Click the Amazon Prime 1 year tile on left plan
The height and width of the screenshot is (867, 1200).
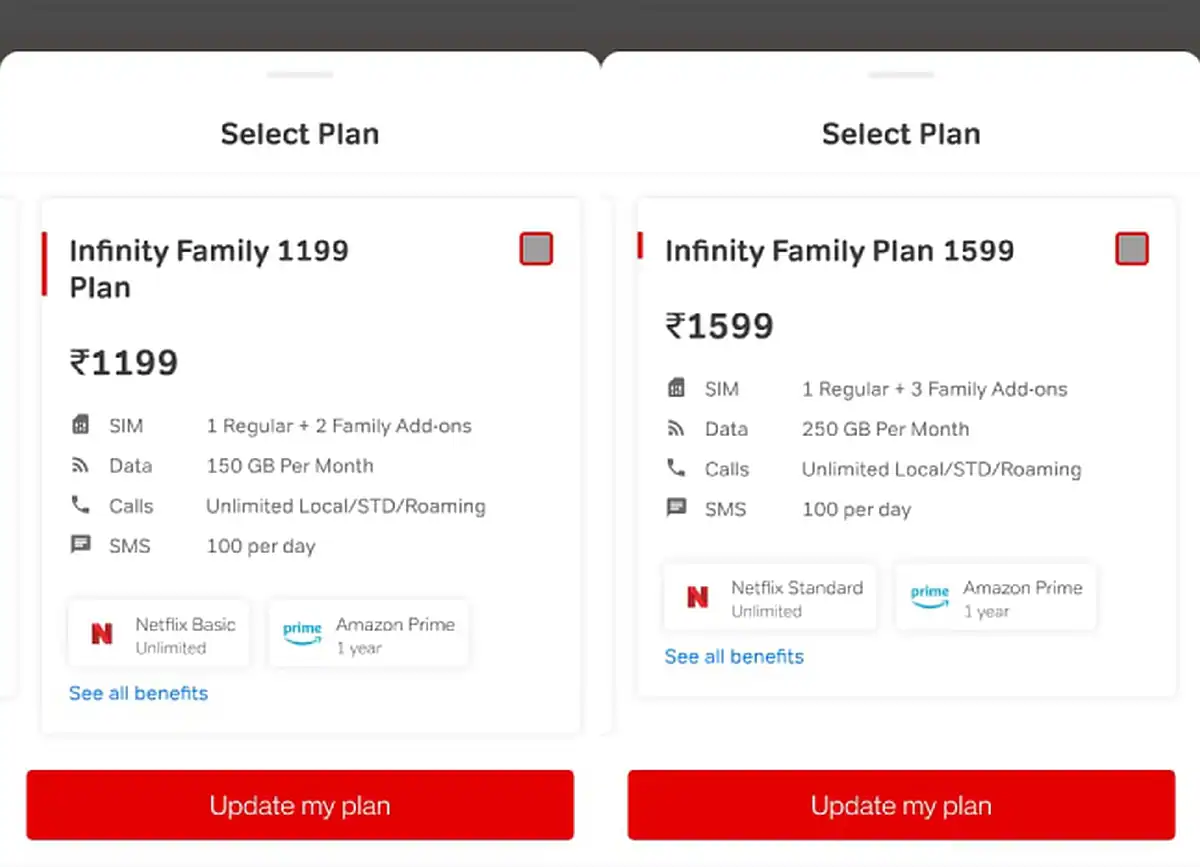(x=368, y=633)
